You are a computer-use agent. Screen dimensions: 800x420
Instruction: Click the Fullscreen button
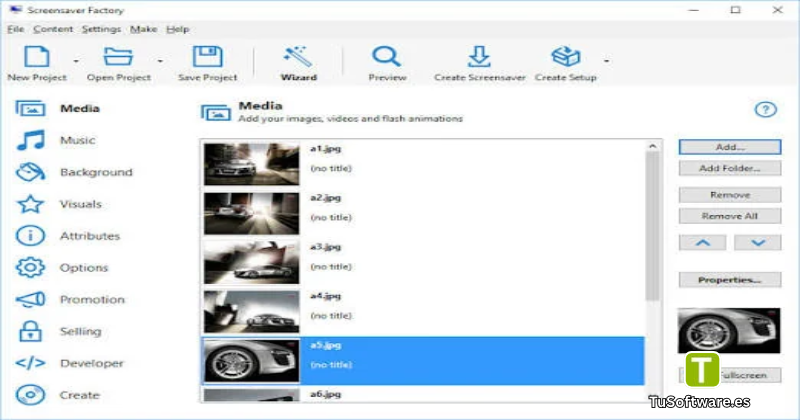coord(730,375)
